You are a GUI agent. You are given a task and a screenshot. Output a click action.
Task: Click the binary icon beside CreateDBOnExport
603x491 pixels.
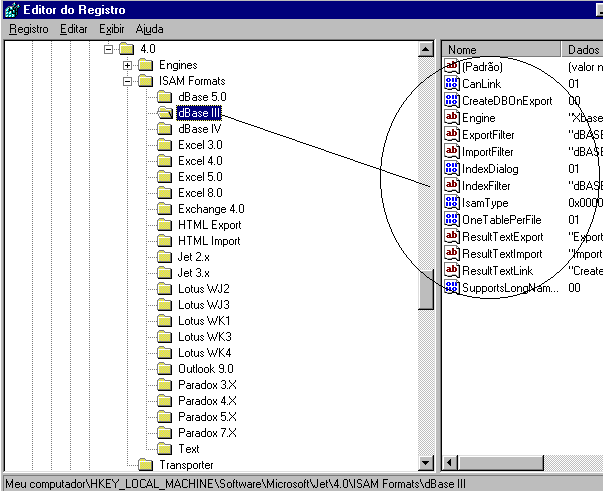pyautogui.click(x=451, y=101)
